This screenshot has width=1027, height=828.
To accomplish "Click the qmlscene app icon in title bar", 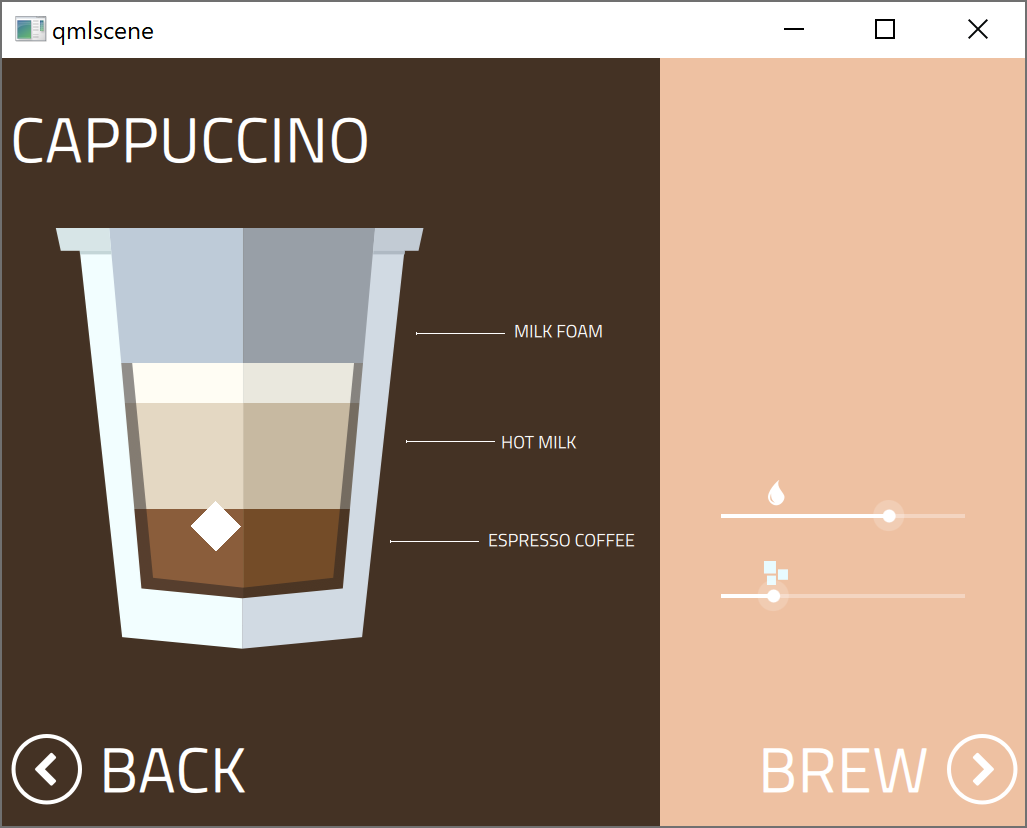I will click(x=30, y=30).
